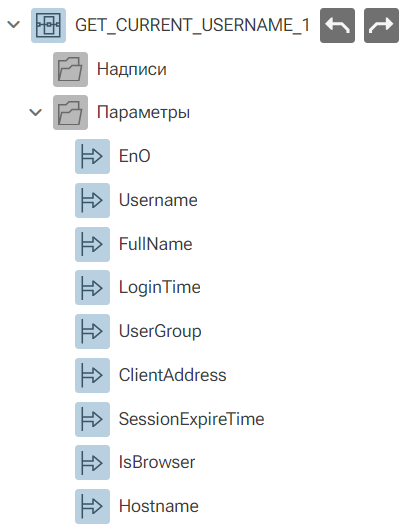The image size is (407, 529).
Task: Click the right-pointing arrow button
Action: (381, 25)
